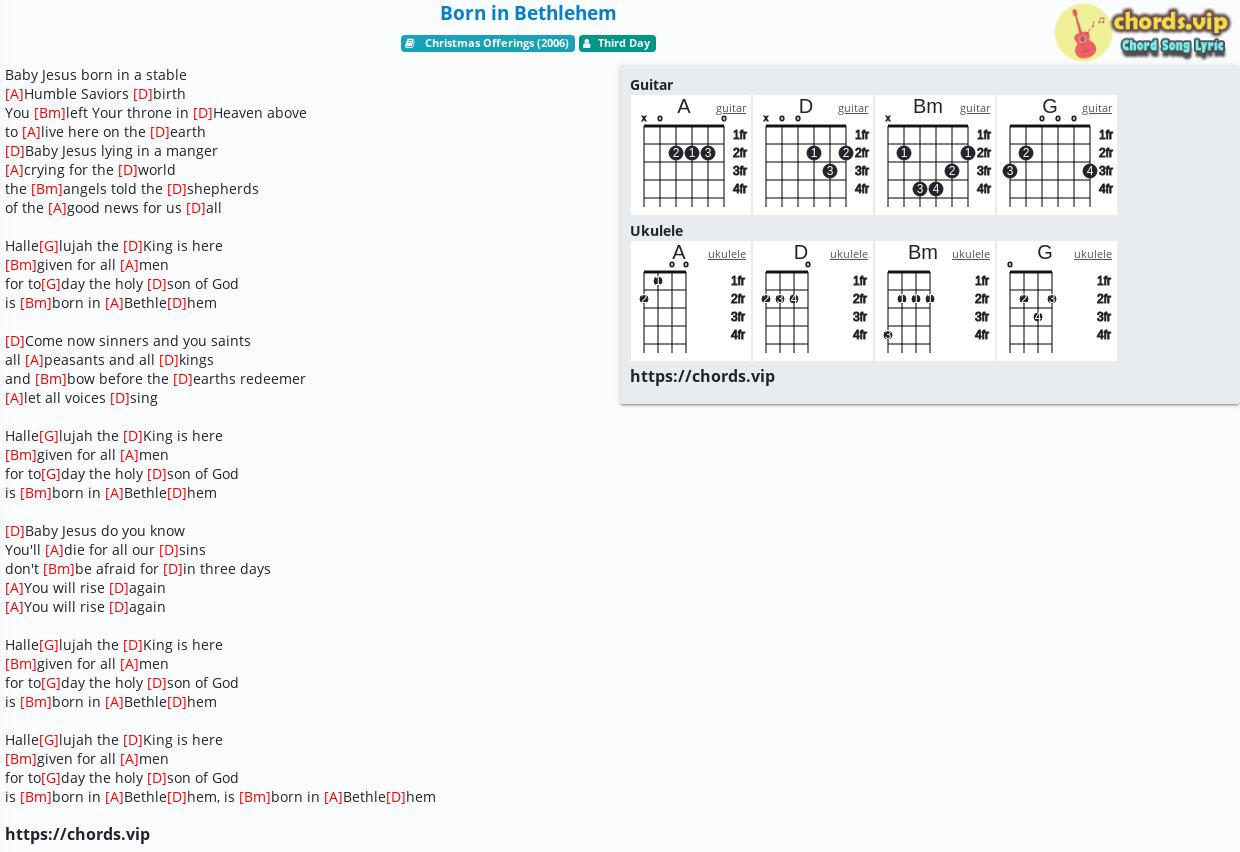View the ukulele A chord diagram
Image resolution: width=1240 pixels, height=852 pixels.
point(691,301)
